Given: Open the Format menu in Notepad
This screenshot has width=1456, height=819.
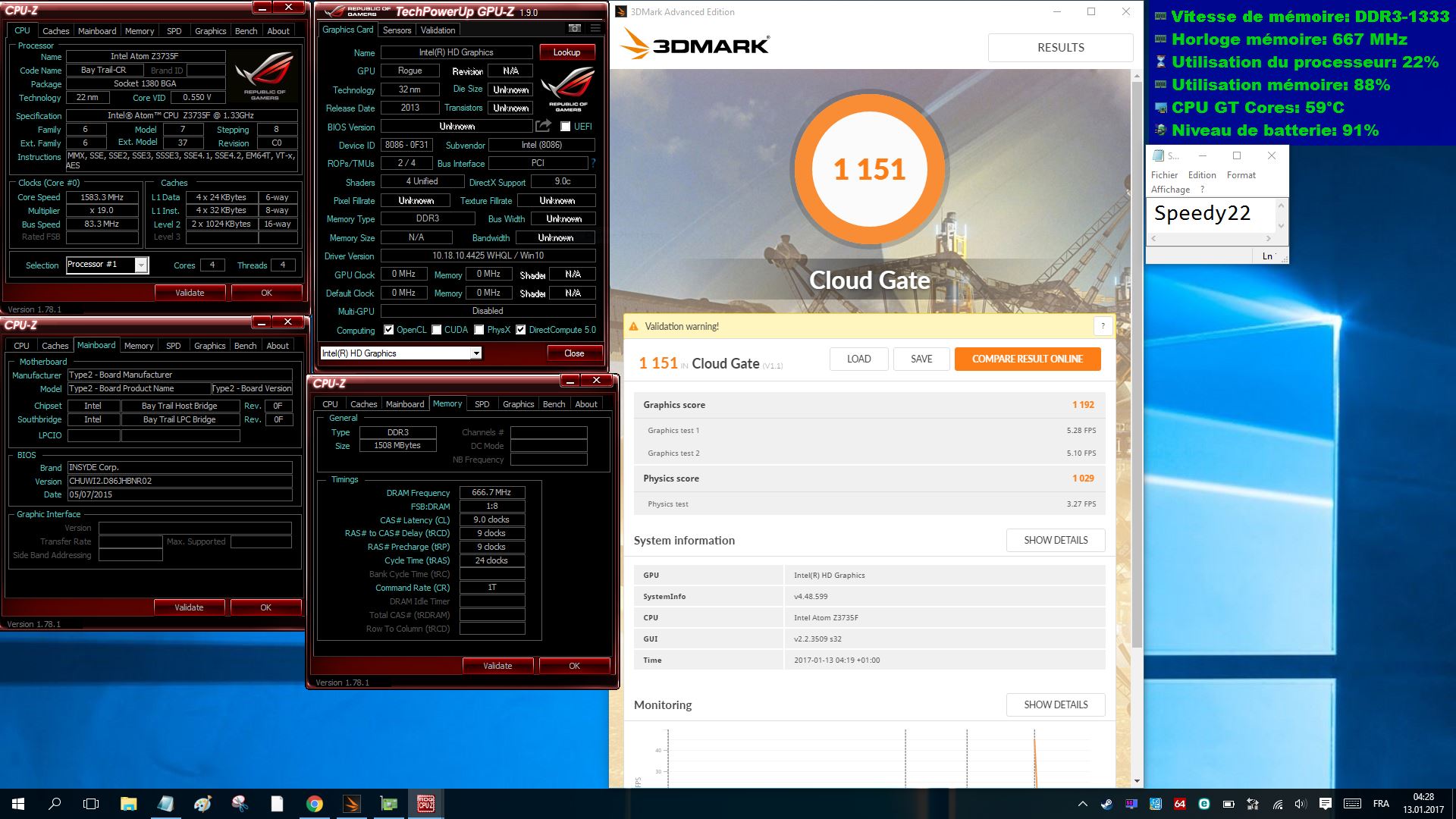Looking at the screenshot, I should (1241, 175).
